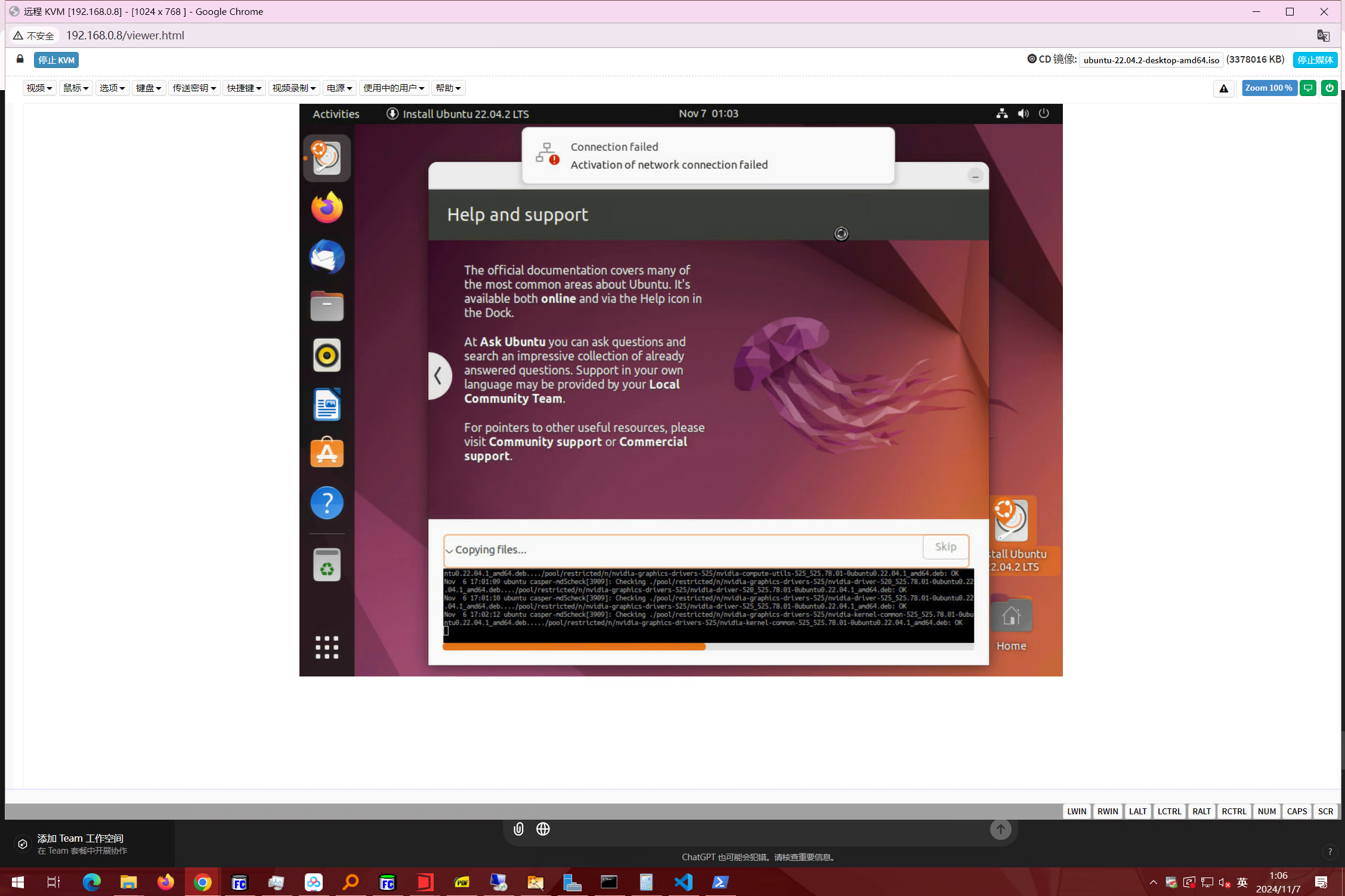Viewport: 1345px width, 896px height.
Task: Open the 电源 power dropdown
Action: coord(339,88)
